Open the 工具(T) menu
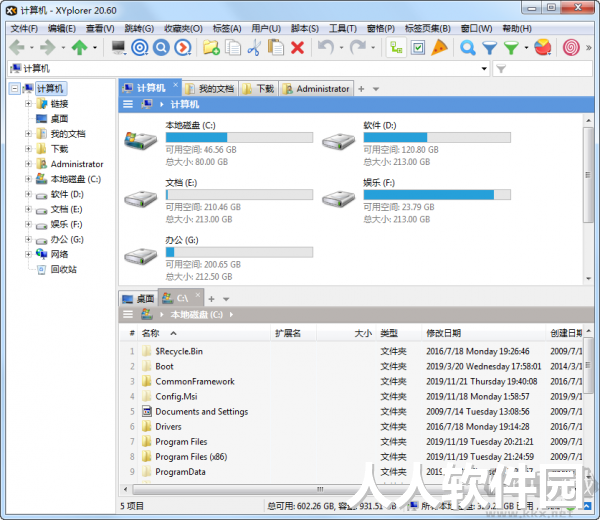This screenshot has width=600, height=520. tap(343, 29)
